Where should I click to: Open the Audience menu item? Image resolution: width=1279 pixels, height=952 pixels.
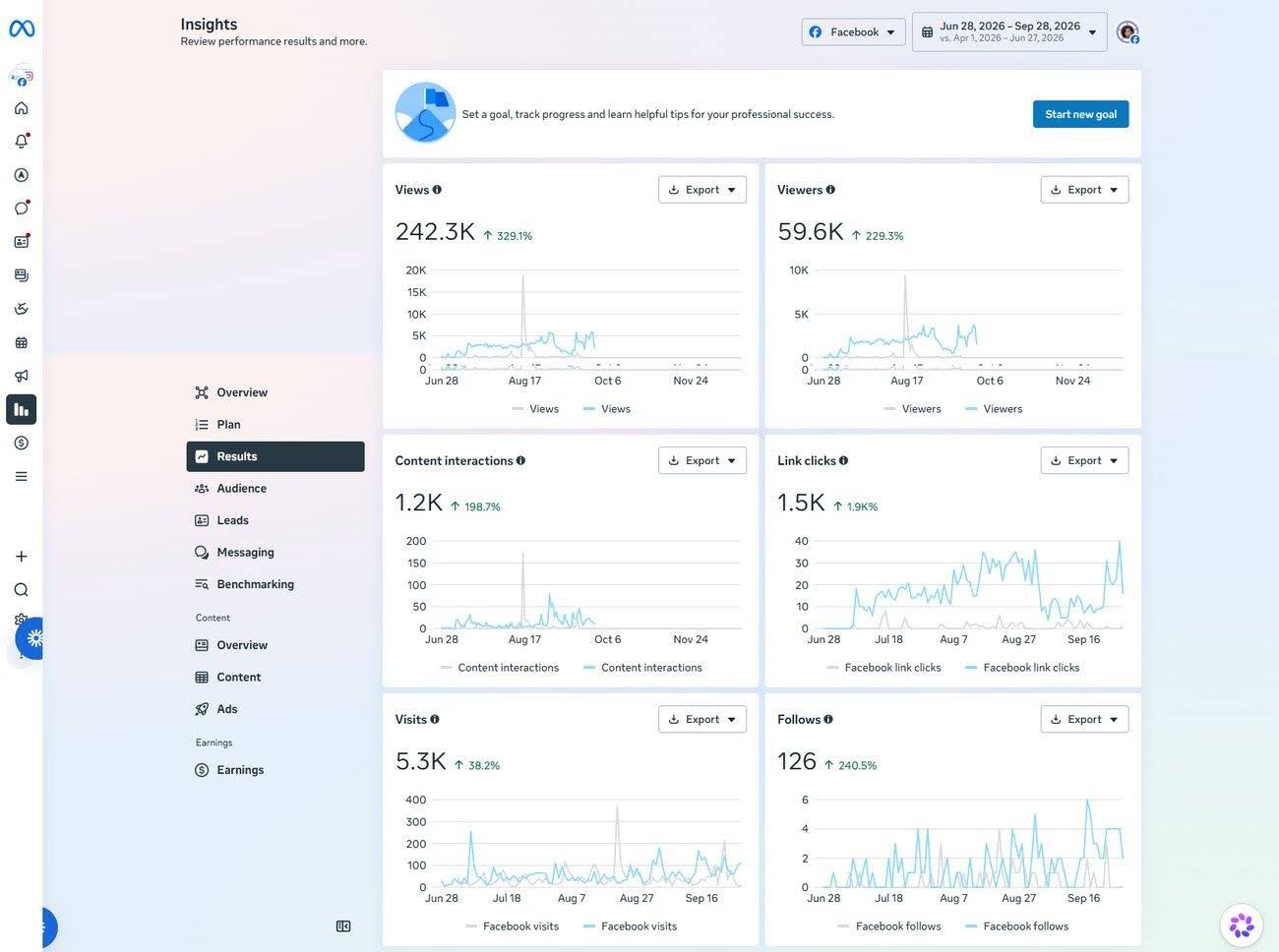click(x=275, y=489)
